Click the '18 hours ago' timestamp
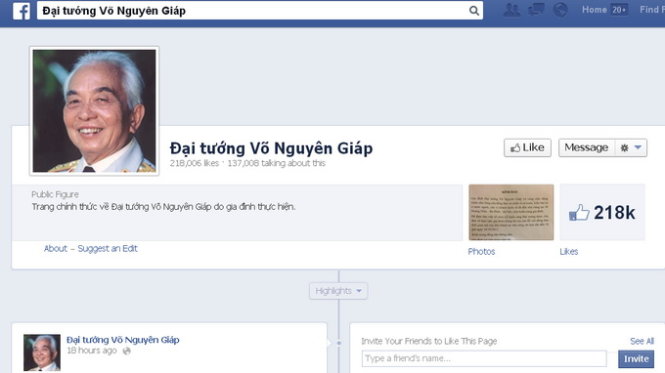This screenshot has height=373, width=665. pyautogui.click(x=92, y=351)
